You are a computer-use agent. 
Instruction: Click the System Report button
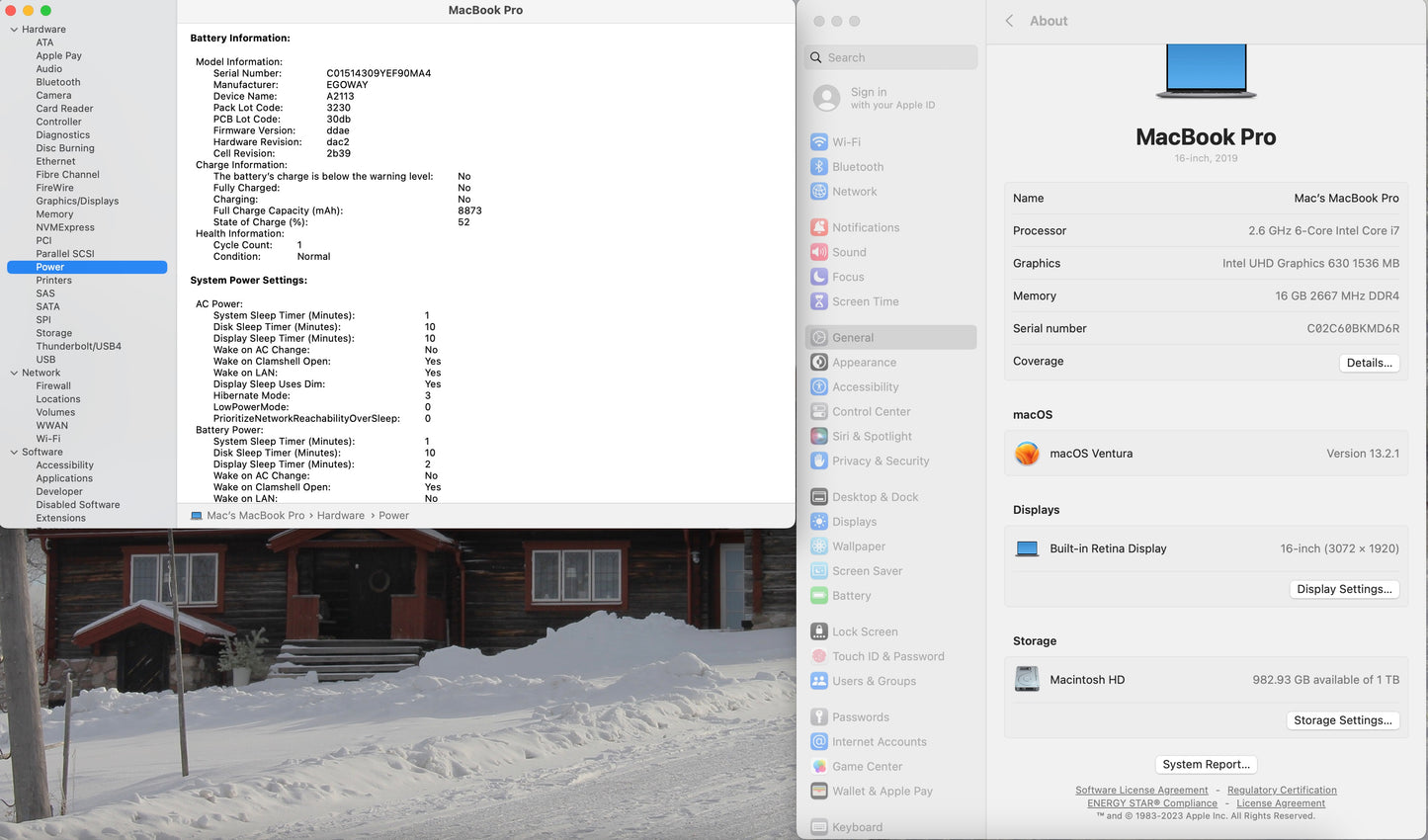pos(1206,764)
